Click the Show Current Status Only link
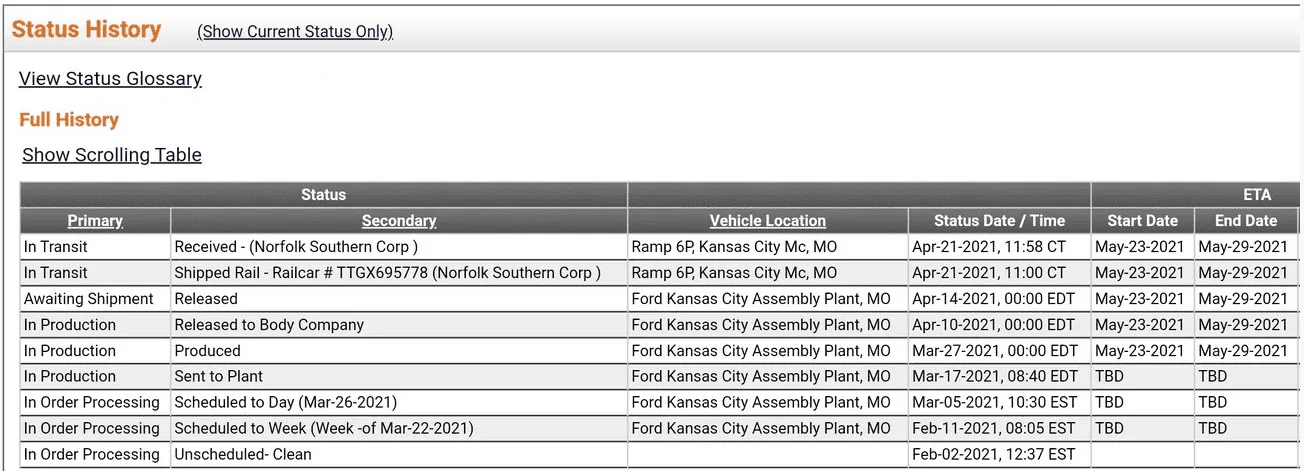Screen dimensions: 1304x471 point(295,31)
